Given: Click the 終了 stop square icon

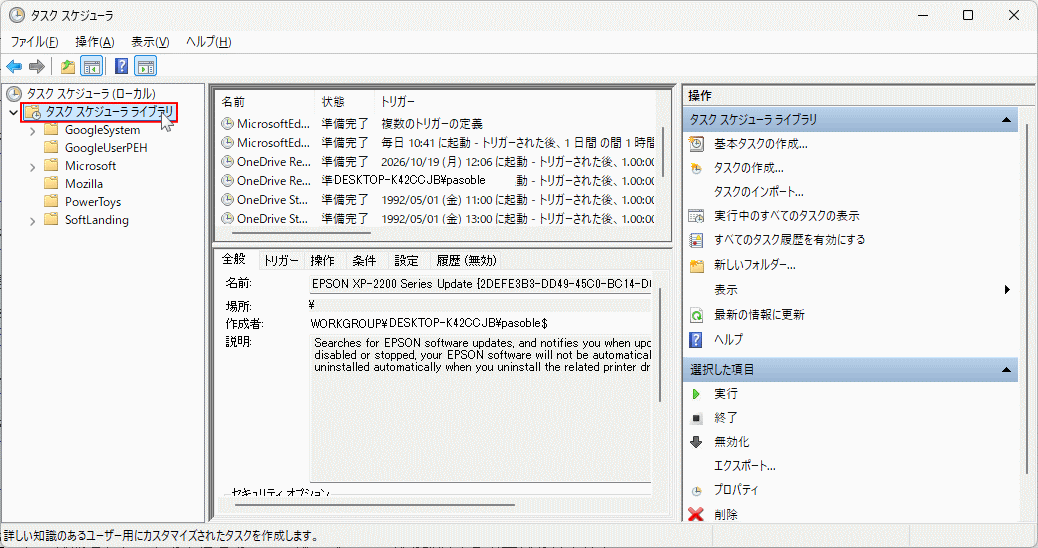Looking at the screenshot, I should coord(696,418).
